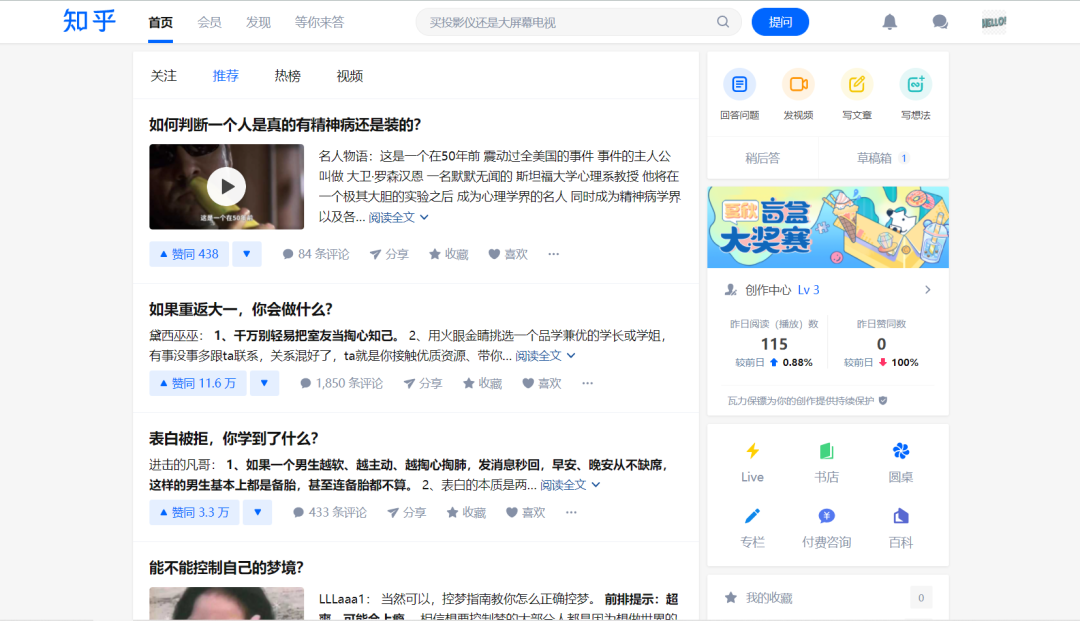
Task: Switch to 推荐 feed tab
Action: 225,76
